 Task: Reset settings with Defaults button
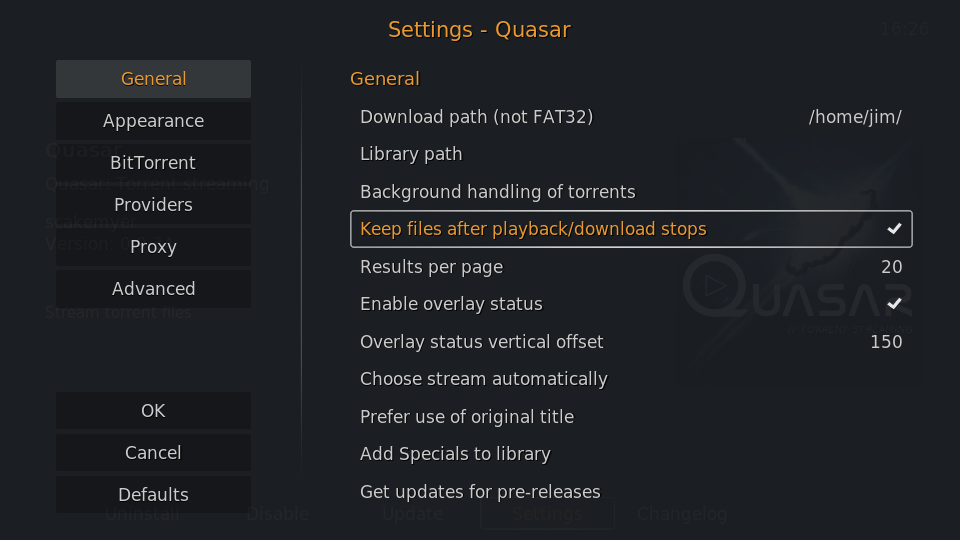pyautogui.click(x=153, y=495)
